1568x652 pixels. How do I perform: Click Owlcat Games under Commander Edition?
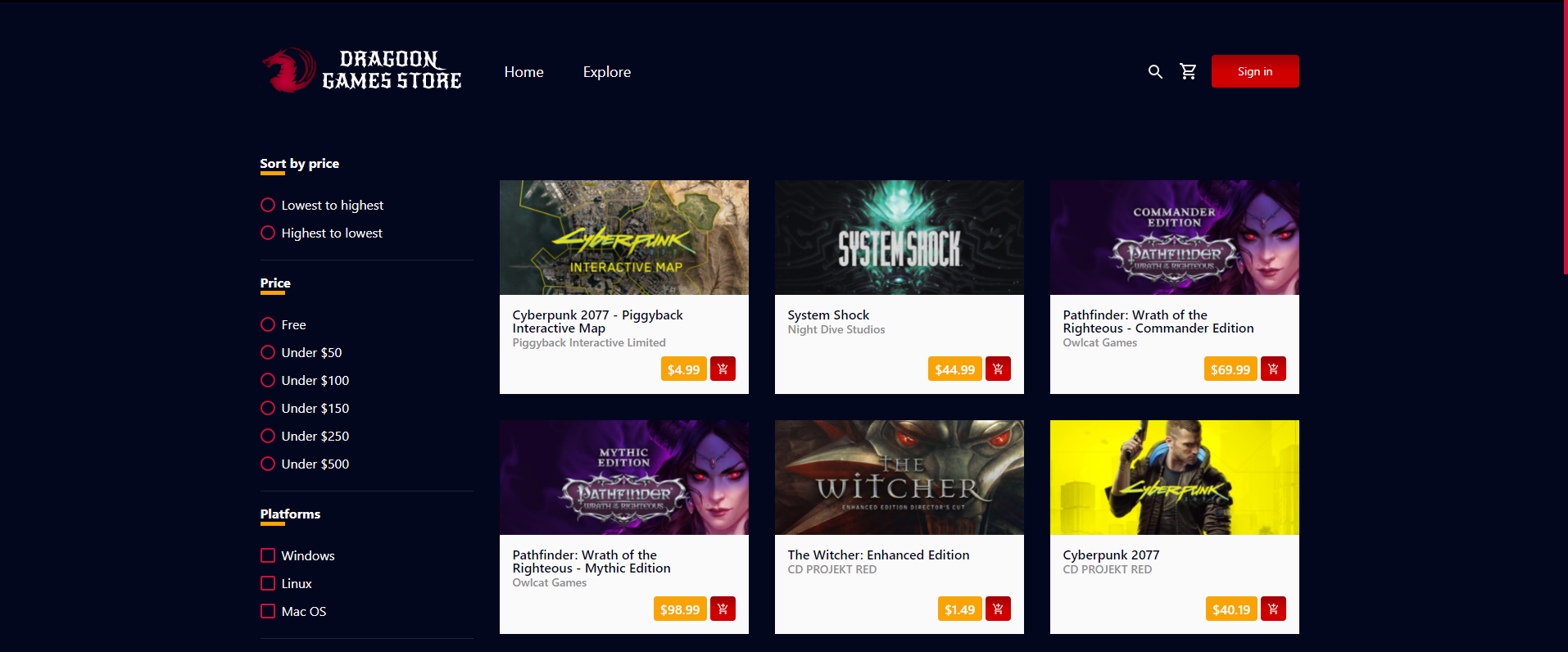[x=1100, y=342]
